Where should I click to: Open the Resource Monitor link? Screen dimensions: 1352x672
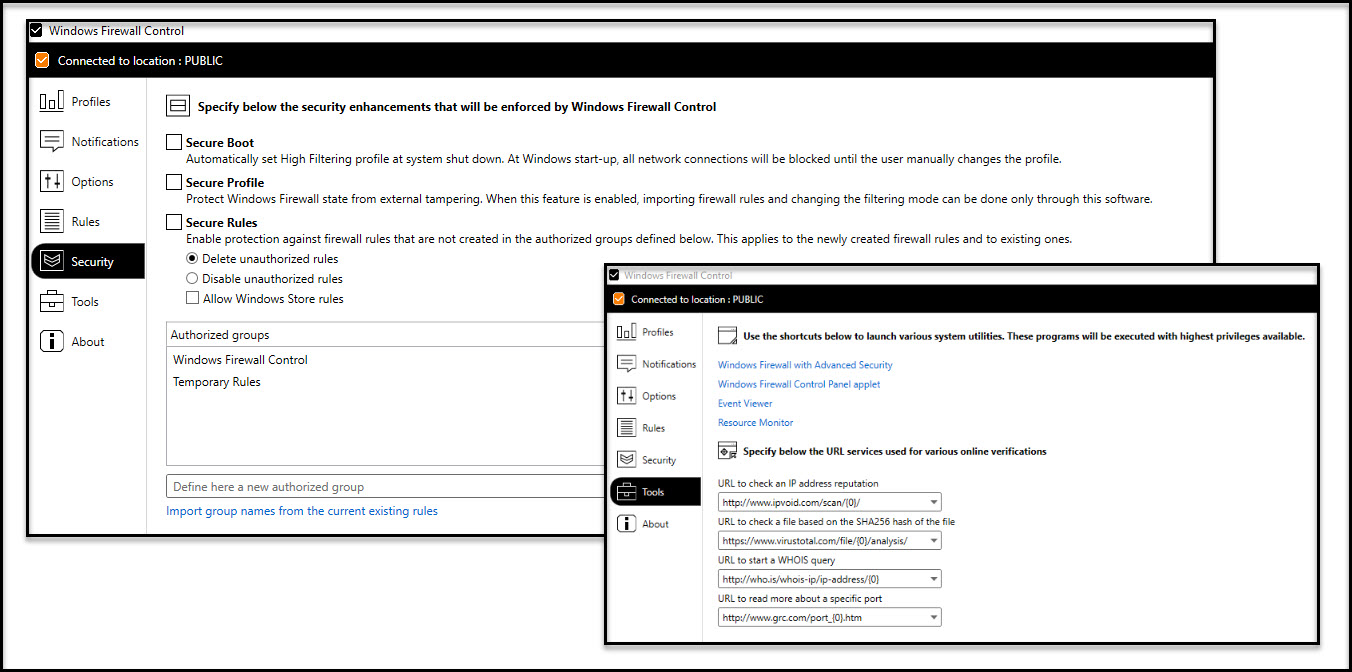[755, 422]
